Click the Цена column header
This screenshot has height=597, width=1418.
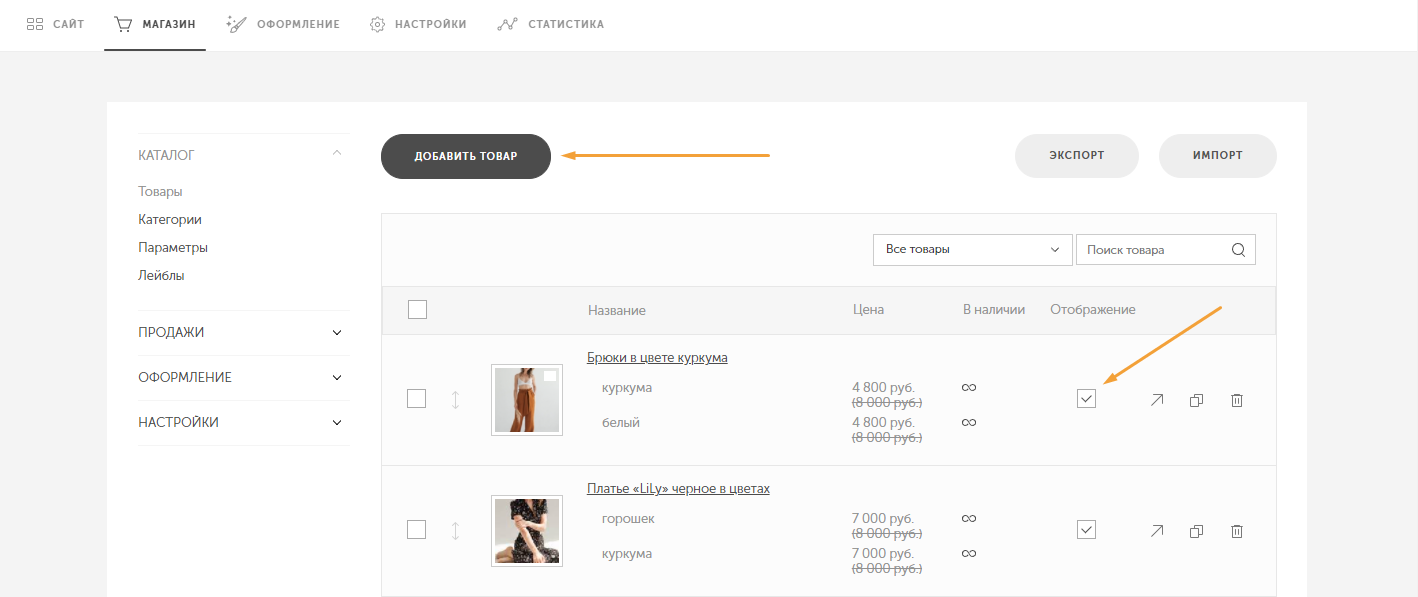point(868,310)
